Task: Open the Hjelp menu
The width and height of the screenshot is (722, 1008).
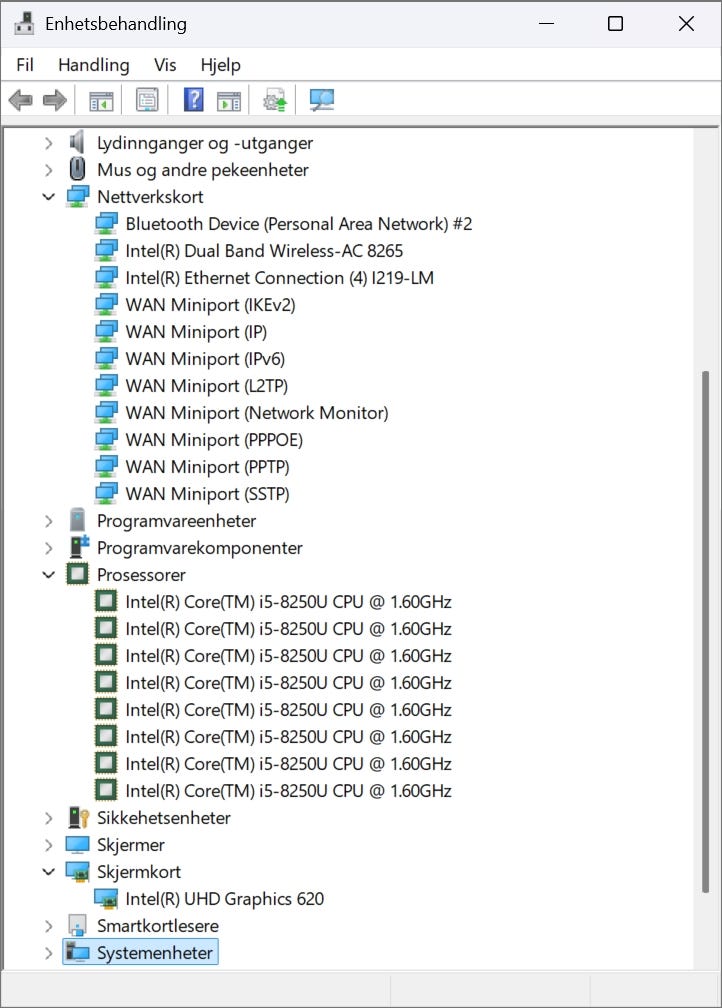Action: coord(221,65)
